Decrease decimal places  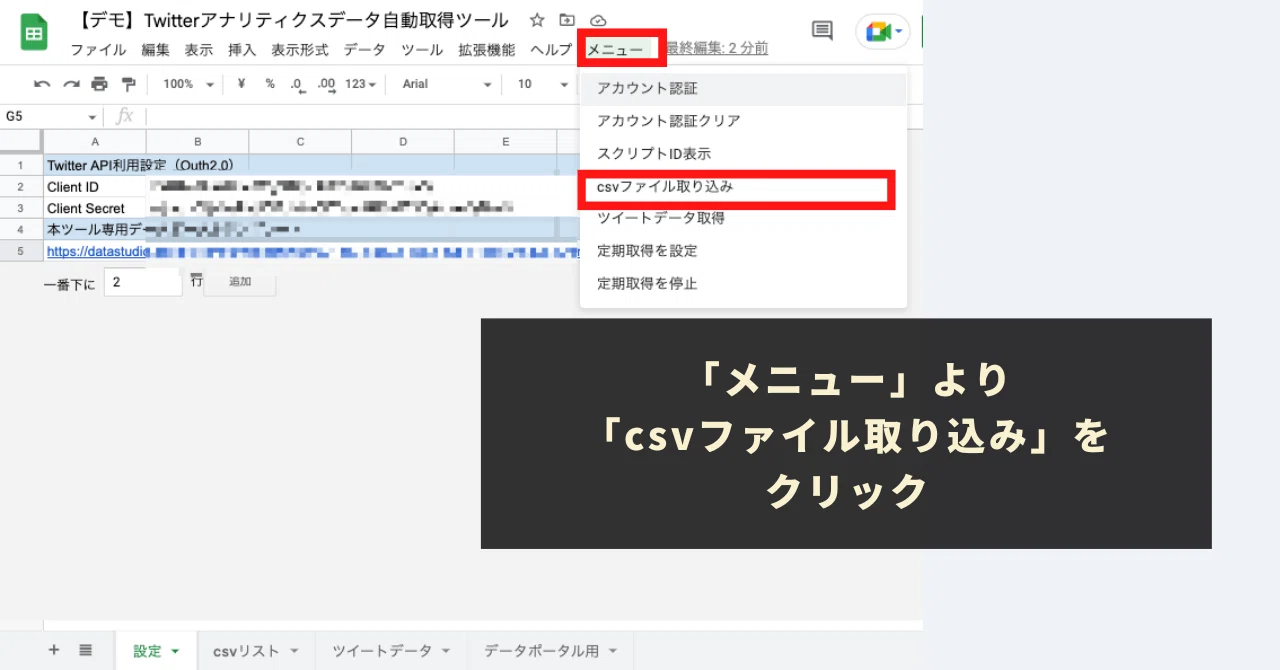coord(297,84)
